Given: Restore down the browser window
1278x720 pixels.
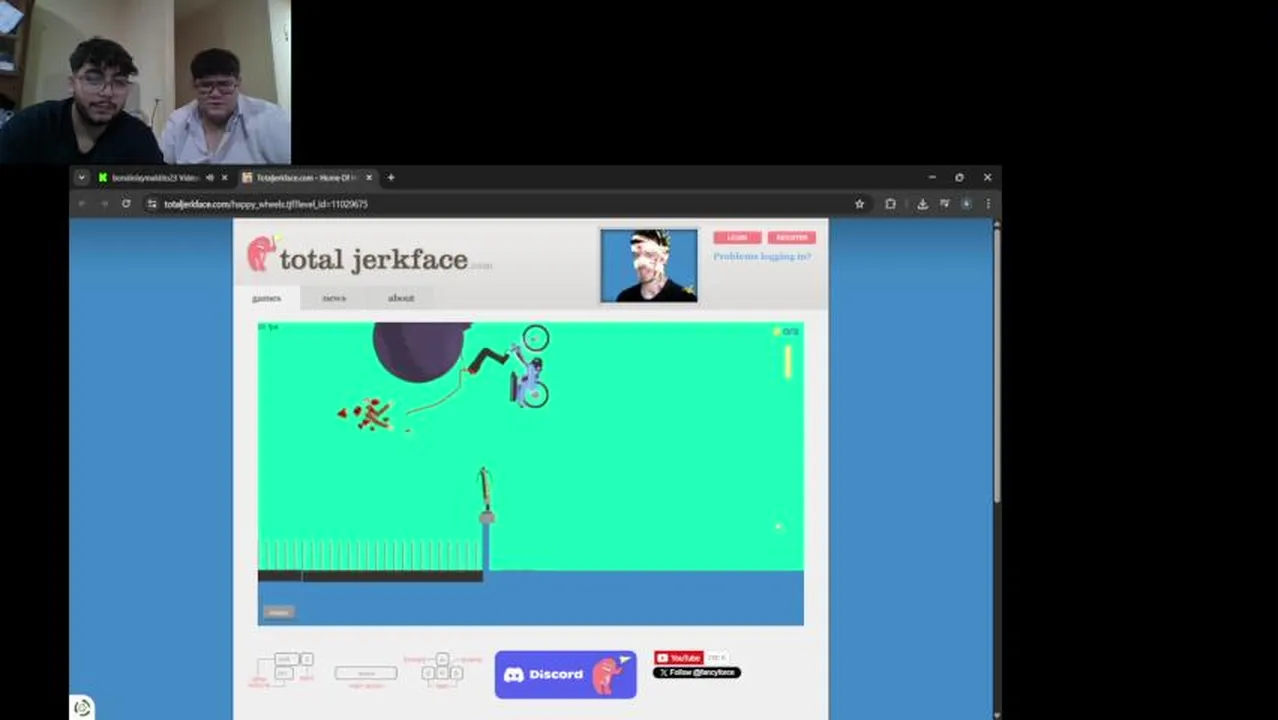Looking at the screenshot, I should [x=960, y=178].
